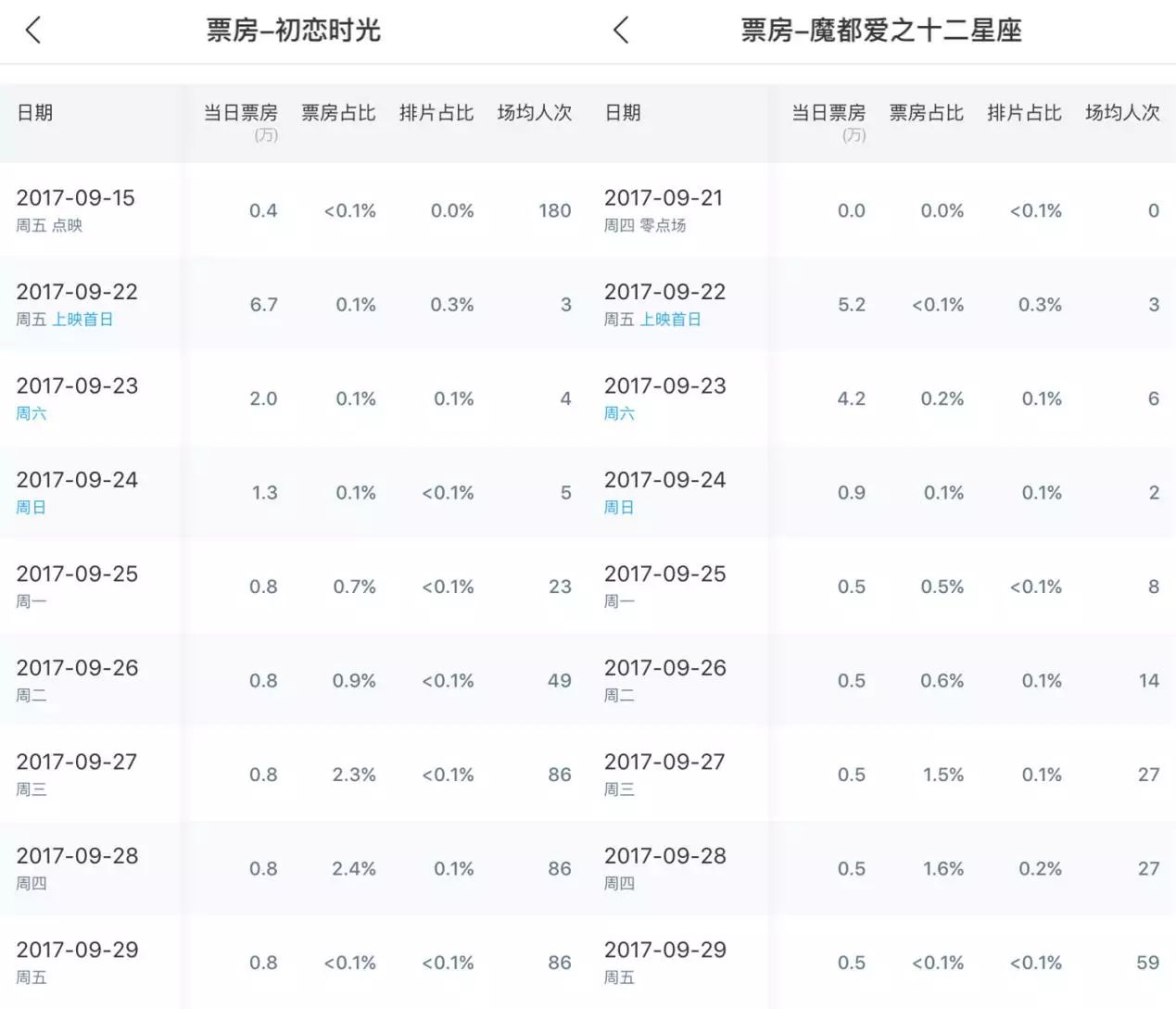
Task: Sort 魔都爱之十二星座 table by 当日票房 header
Action: click(828, 114)
